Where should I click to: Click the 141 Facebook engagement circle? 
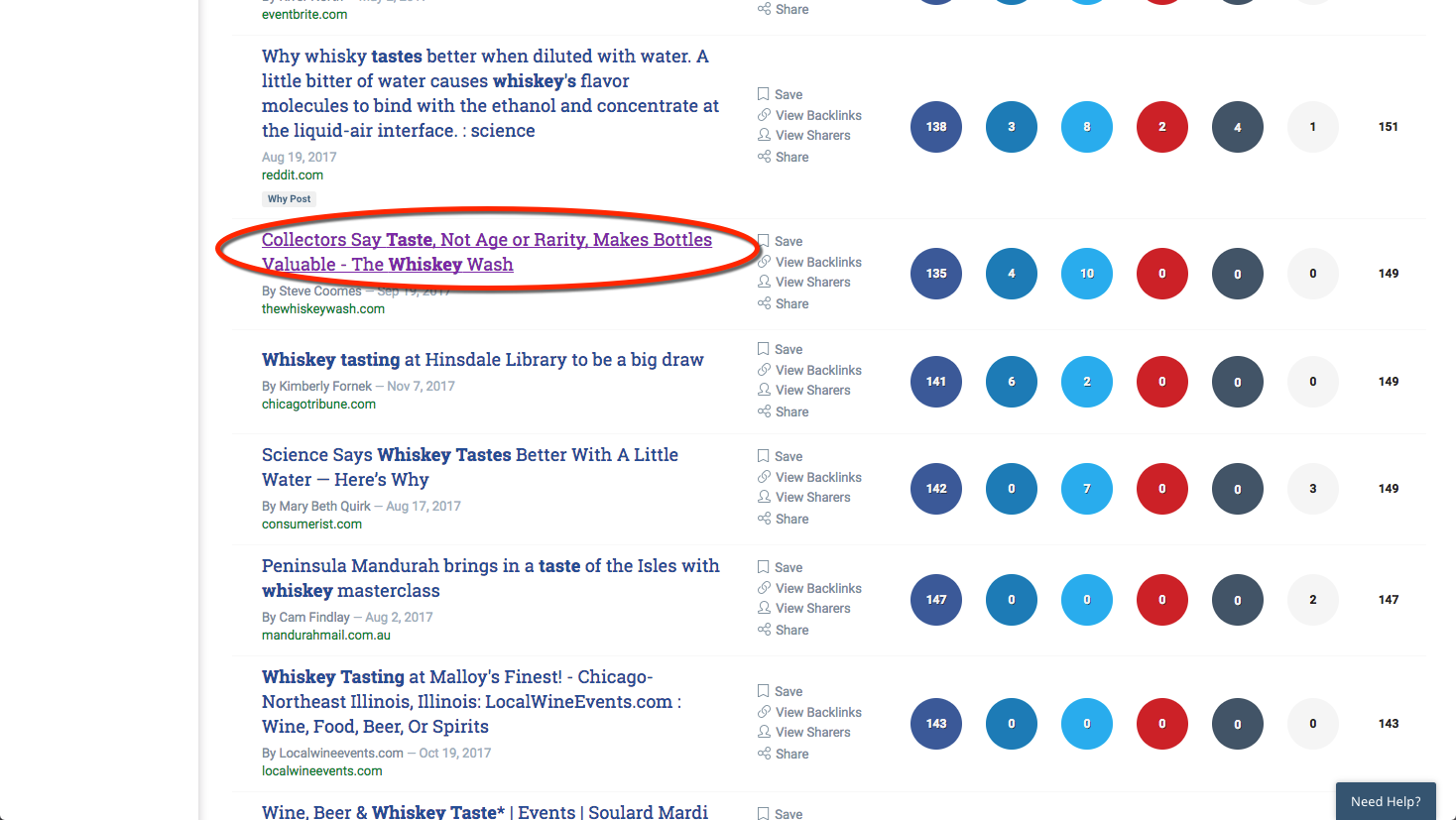(936, 382)
